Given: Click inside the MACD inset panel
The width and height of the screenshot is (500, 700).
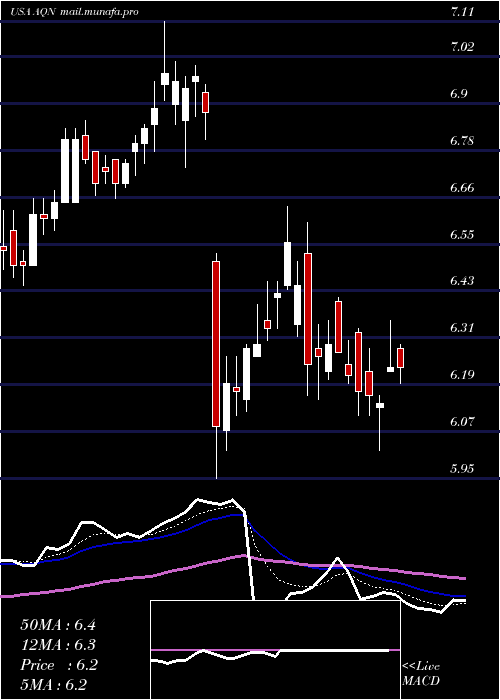Looking at the screenshot, I should click(x=275, y=650).
